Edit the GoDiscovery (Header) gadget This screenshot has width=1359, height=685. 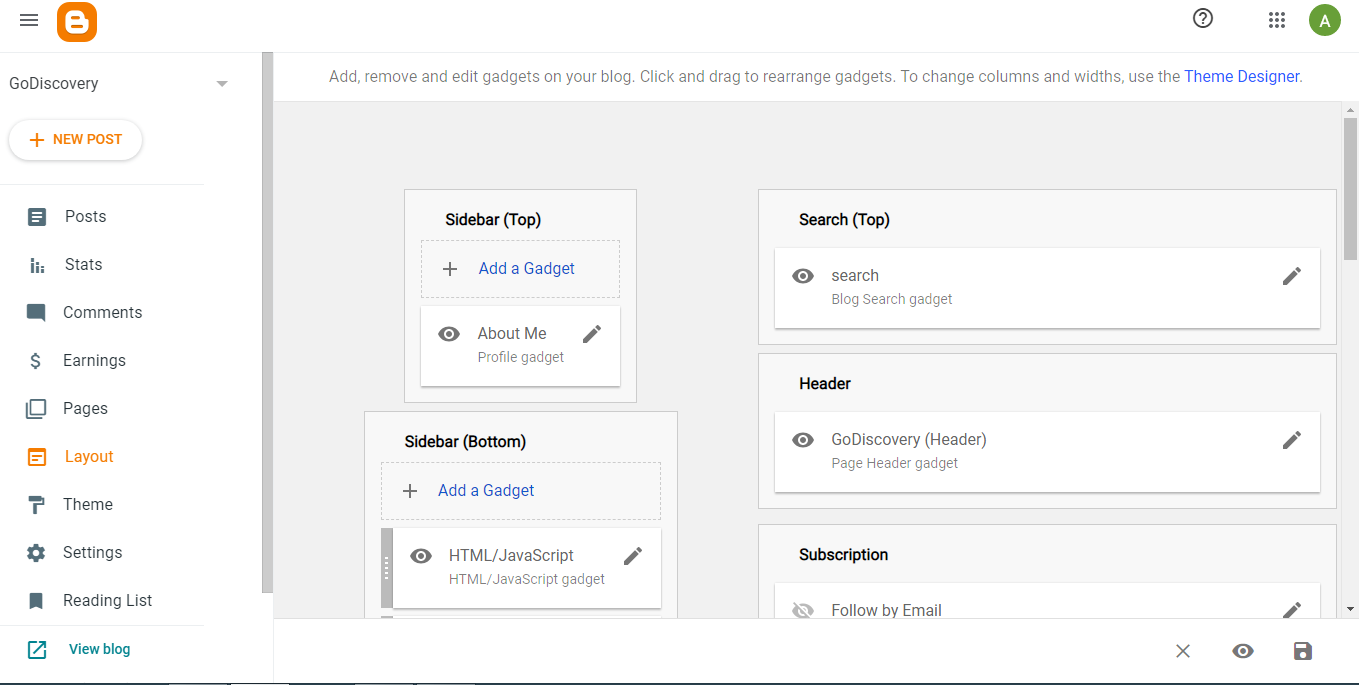[x=1292, y=440]
